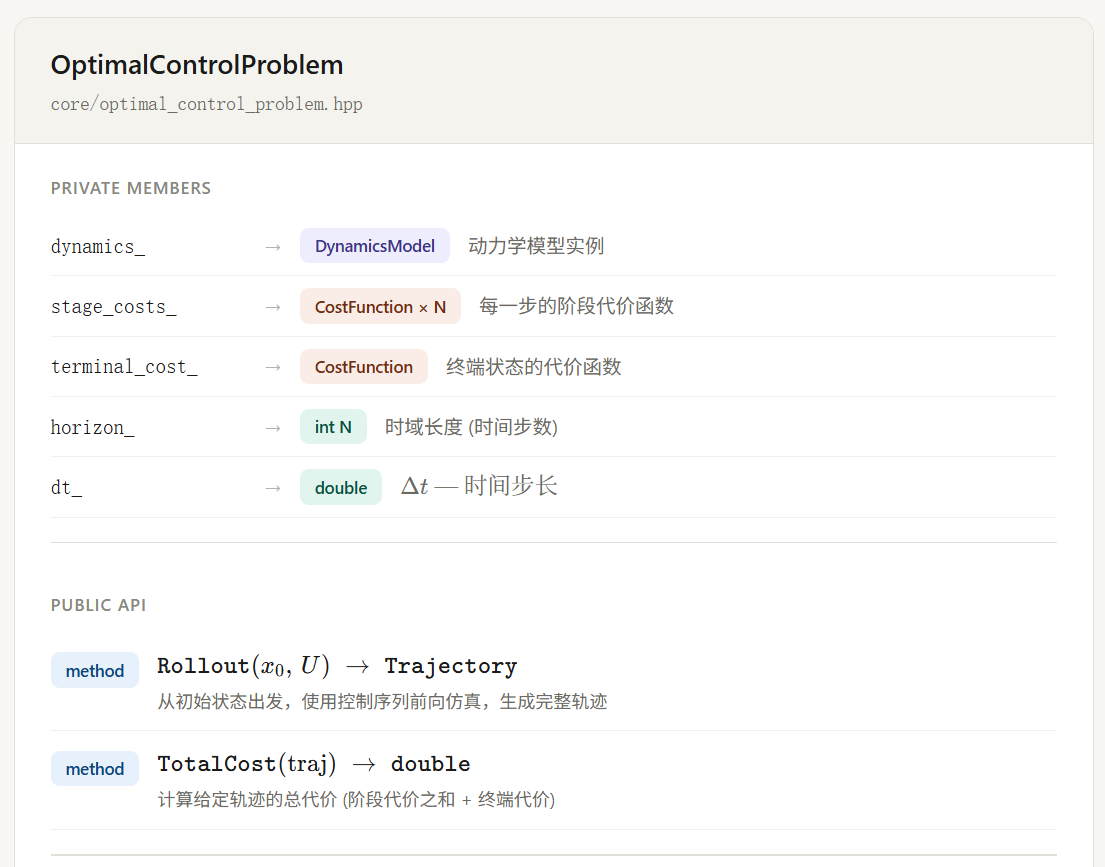Click the DynamicsModel type badge
This screenshot has height=867, width=1105.
click(x=374, y=246)
